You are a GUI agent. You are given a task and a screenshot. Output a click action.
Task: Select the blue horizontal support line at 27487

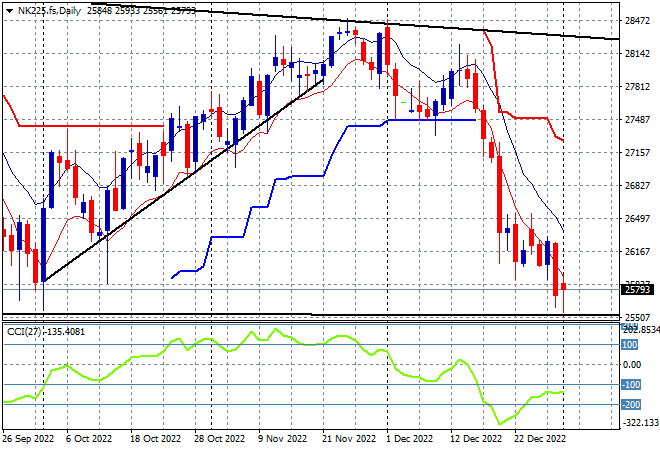431,120
